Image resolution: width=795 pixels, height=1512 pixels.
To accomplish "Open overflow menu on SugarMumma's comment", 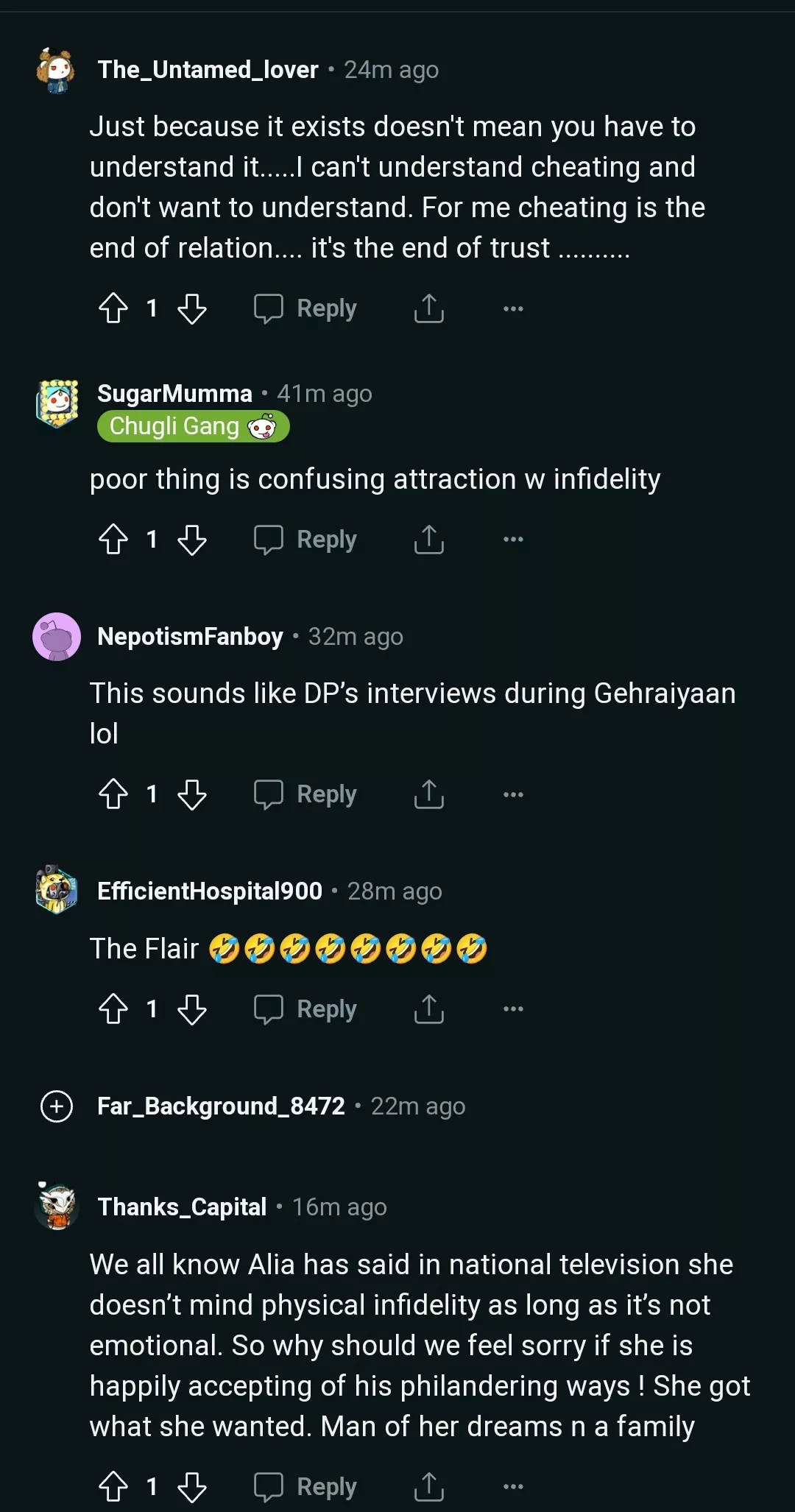I will (512, 538).
